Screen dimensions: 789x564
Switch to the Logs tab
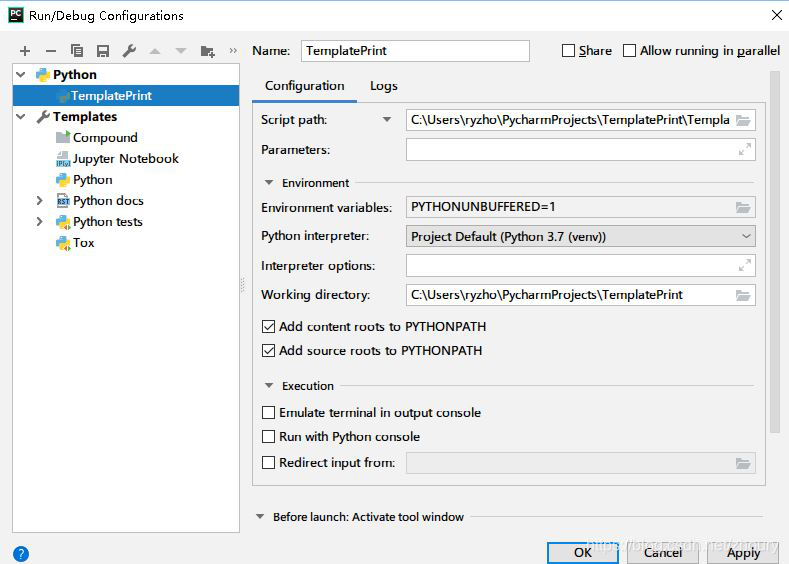[384, 86]
